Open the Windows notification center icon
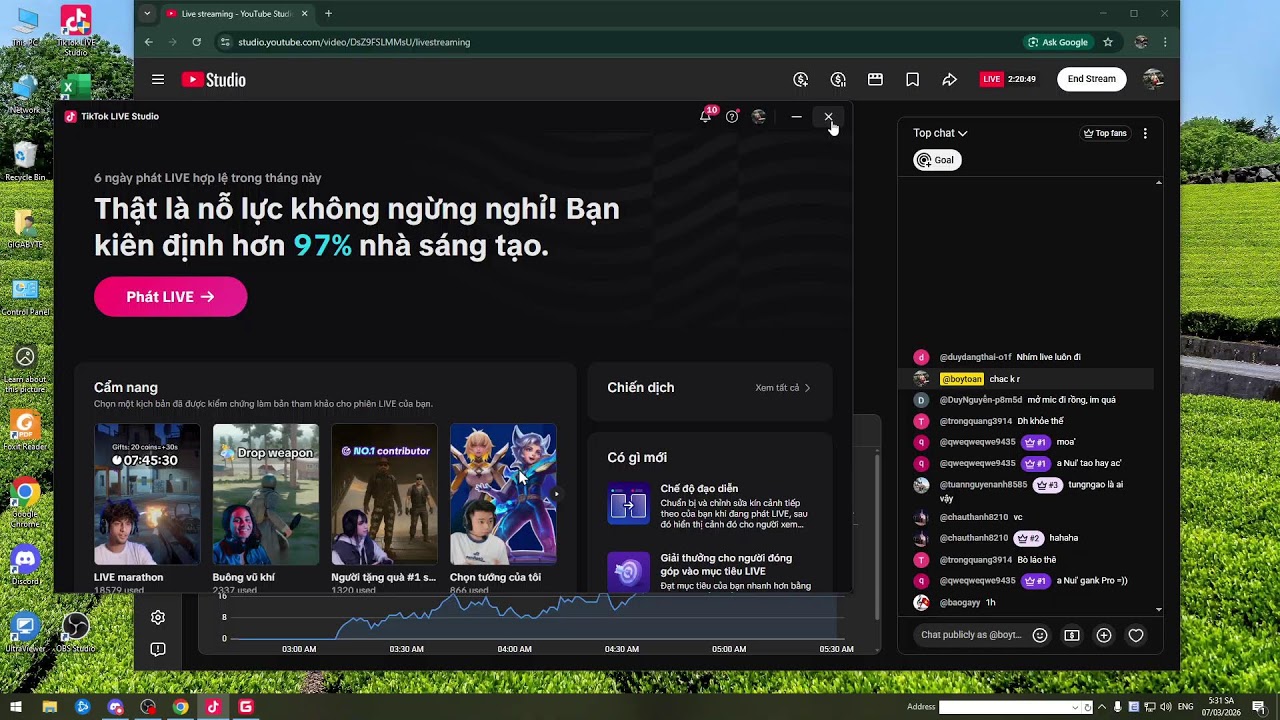1280x720 pixels. [x=1258, y=707]
